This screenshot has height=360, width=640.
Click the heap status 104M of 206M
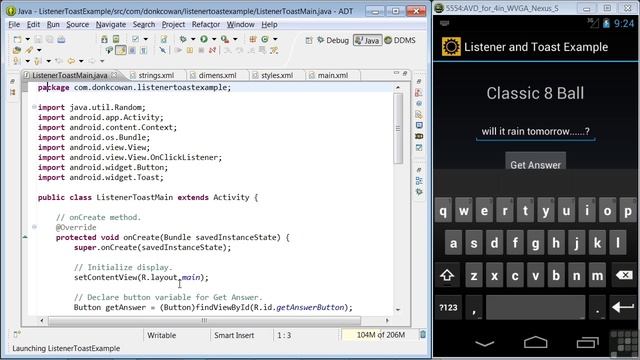click(380, 335)
